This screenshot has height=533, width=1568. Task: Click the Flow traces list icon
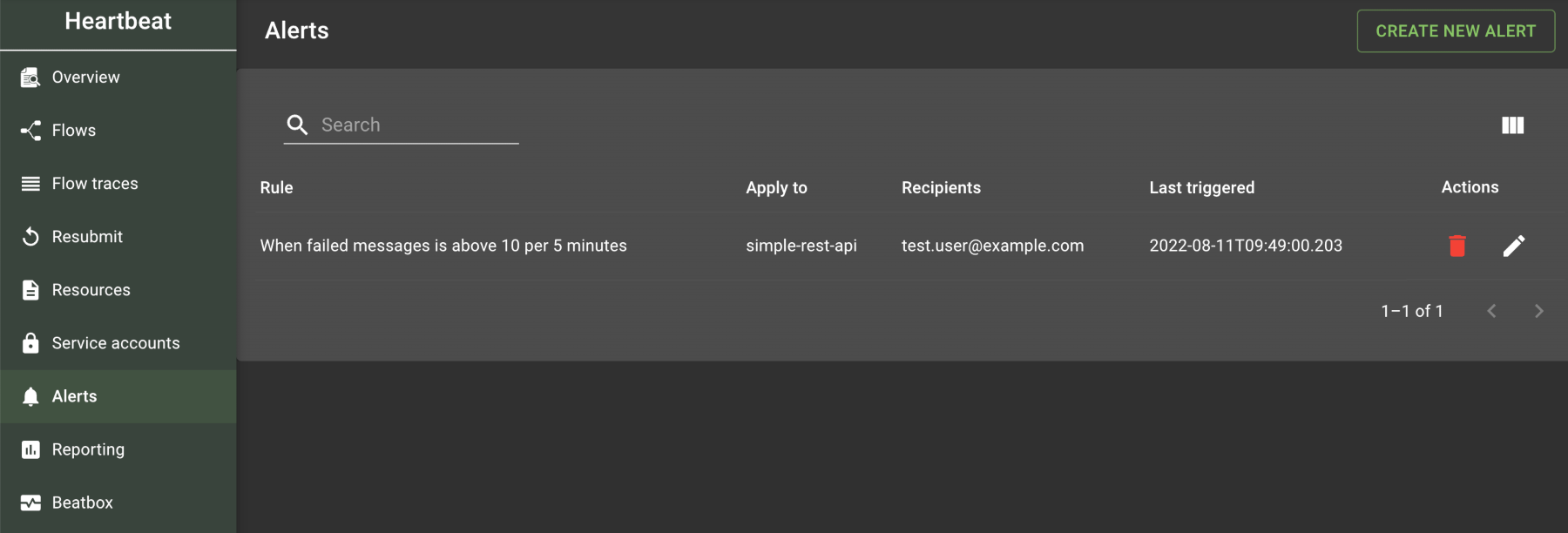30,183
